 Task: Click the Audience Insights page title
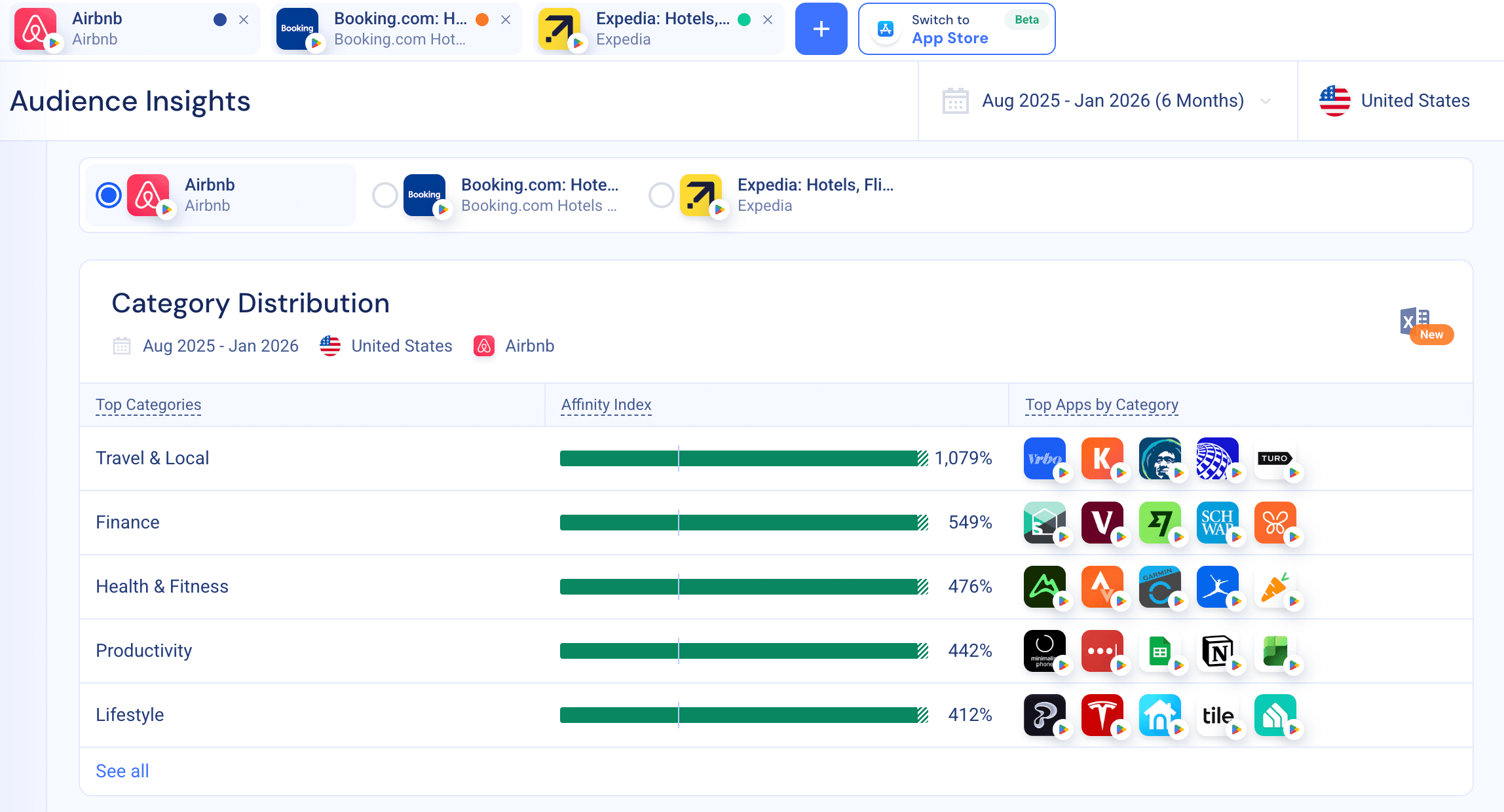tap(130, 101)
